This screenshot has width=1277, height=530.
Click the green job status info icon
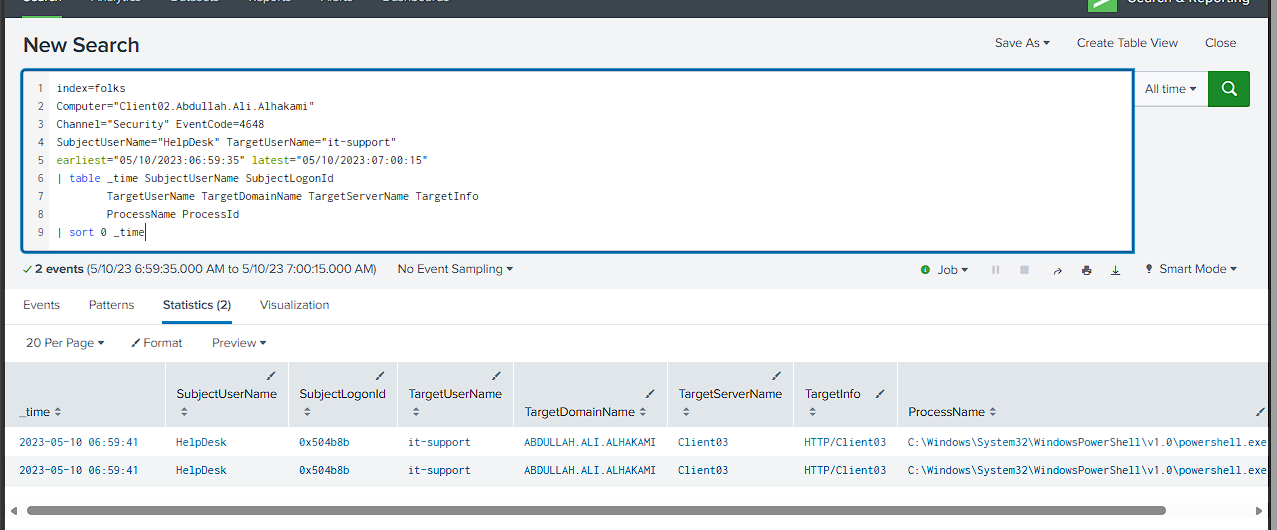pyautogui.click(x=925, y=270)
